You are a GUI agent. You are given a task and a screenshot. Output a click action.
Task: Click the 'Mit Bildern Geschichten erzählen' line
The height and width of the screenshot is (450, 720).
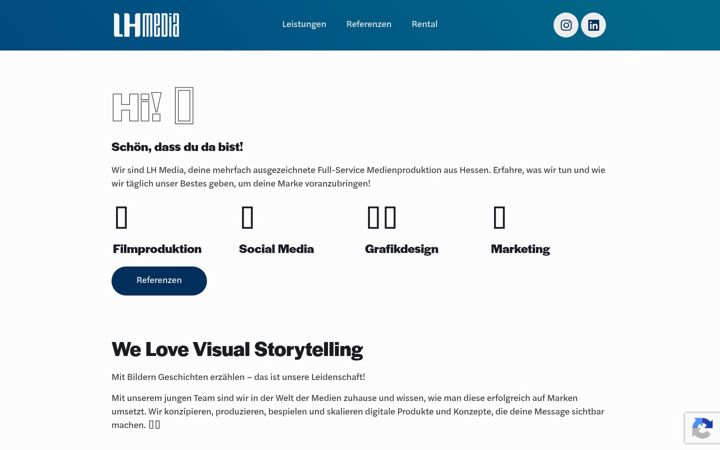coord(238,377)
